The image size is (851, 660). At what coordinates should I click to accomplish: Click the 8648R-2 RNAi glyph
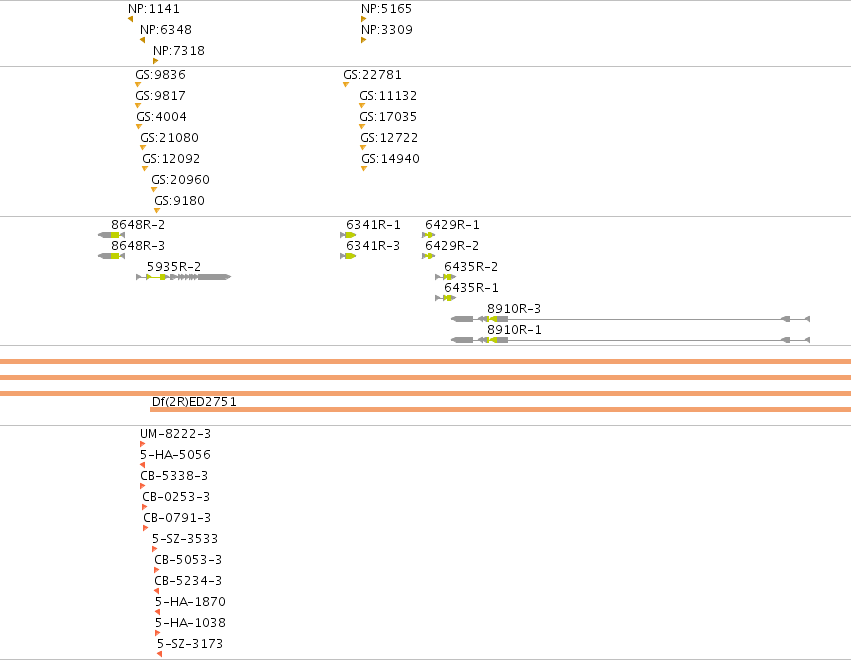(x=111, y=235)
